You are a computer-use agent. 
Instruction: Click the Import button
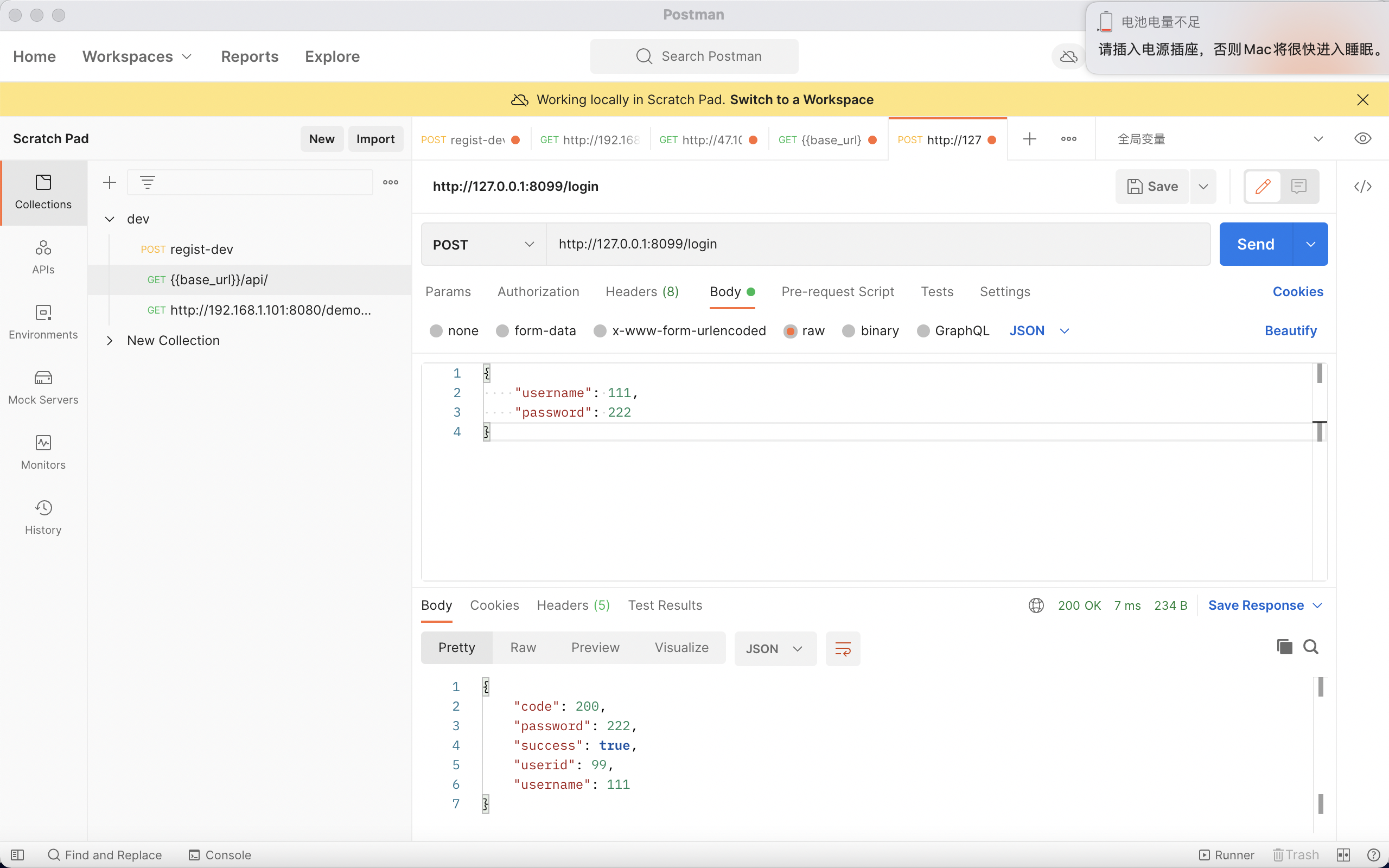(x=375, y=139)
